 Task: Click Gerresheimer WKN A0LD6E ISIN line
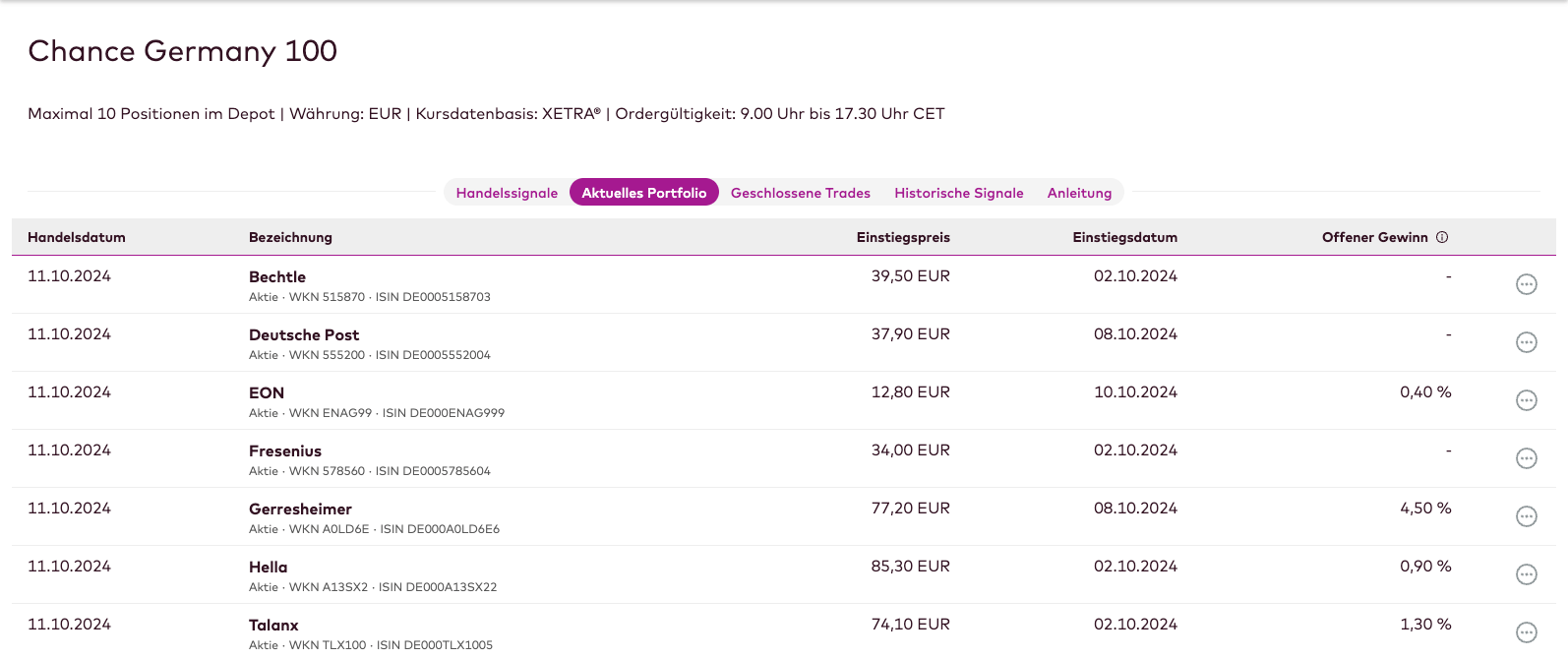click(x=374, y=529)
